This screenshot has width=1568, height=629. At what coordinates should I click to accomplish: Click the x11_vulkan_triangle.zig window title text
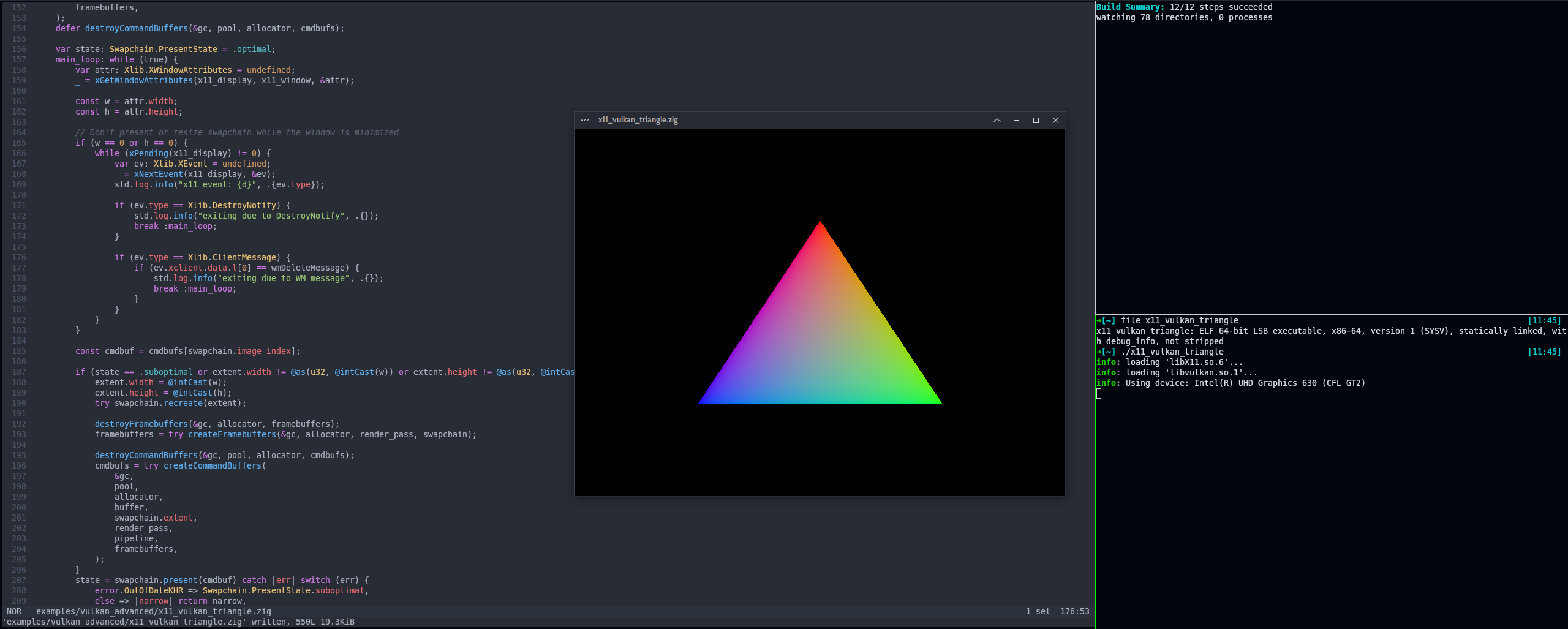638,120
